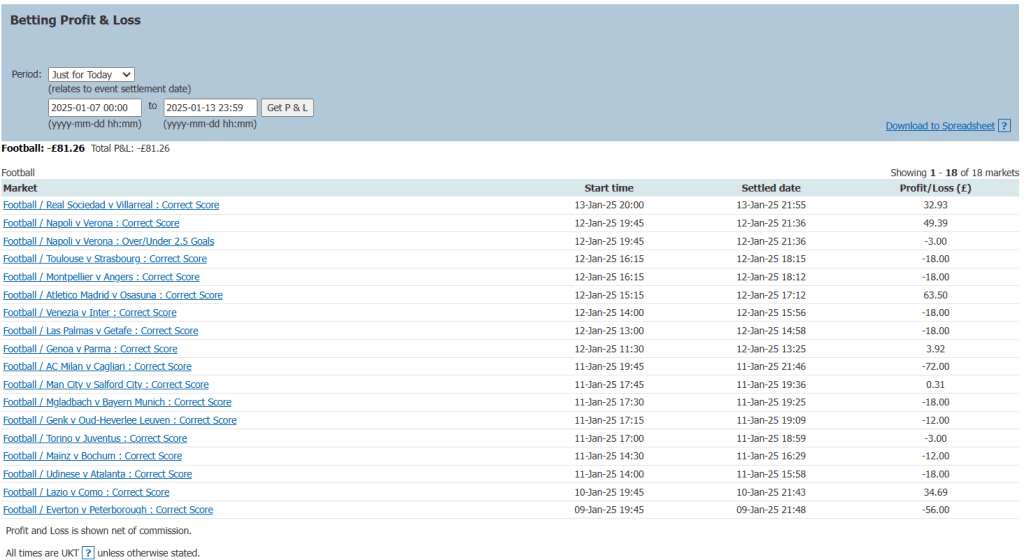The height and width of the screenshot is (560, 1024).
Task: Open Man City v Salford City market
Action: [x=106, y=385]
